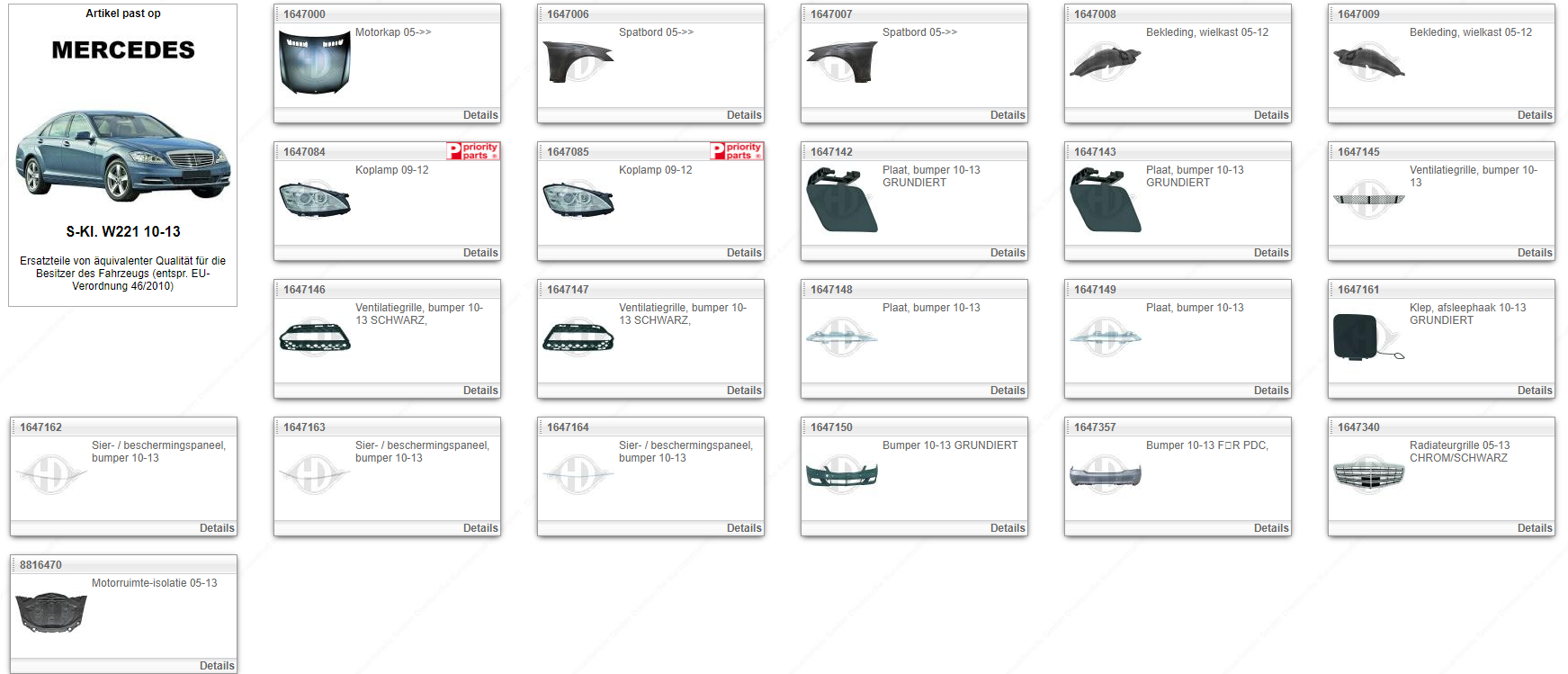
Task: Click priority parts badge on 1647085
Action: click(x=736, y=151)
